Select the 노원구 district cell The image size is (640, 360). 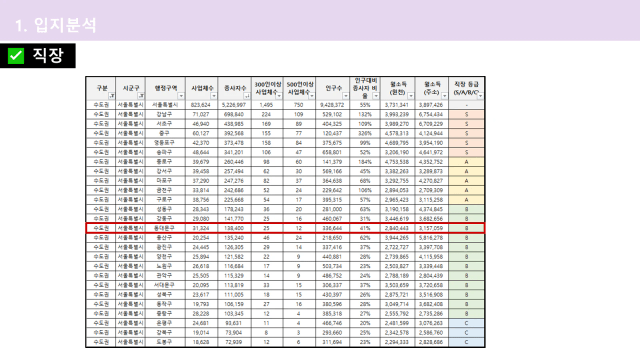(165, 266)
